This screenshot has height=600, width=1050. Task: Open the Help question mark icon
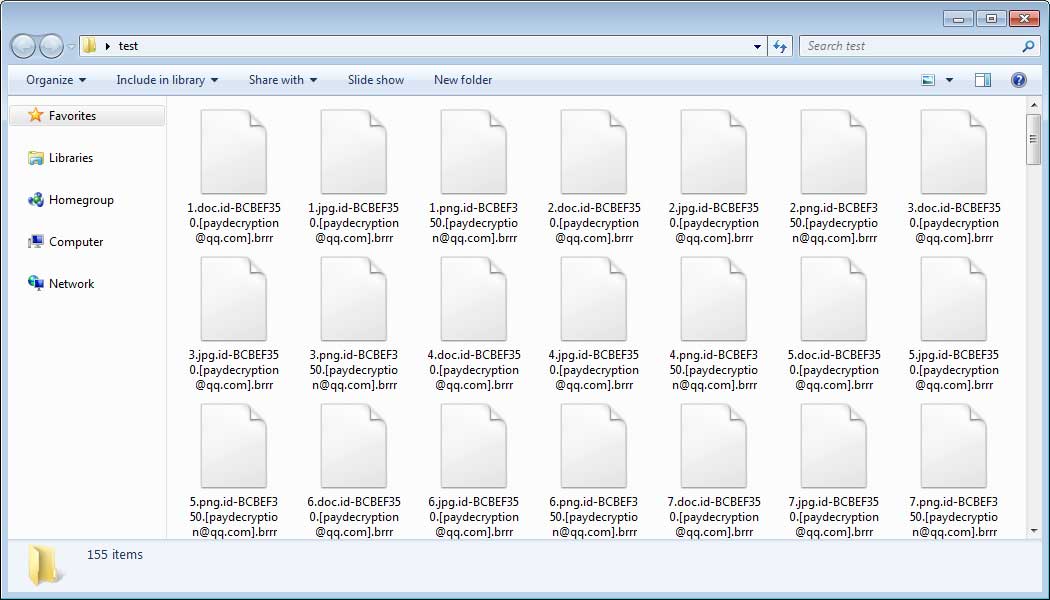[x=1019, y=80]
